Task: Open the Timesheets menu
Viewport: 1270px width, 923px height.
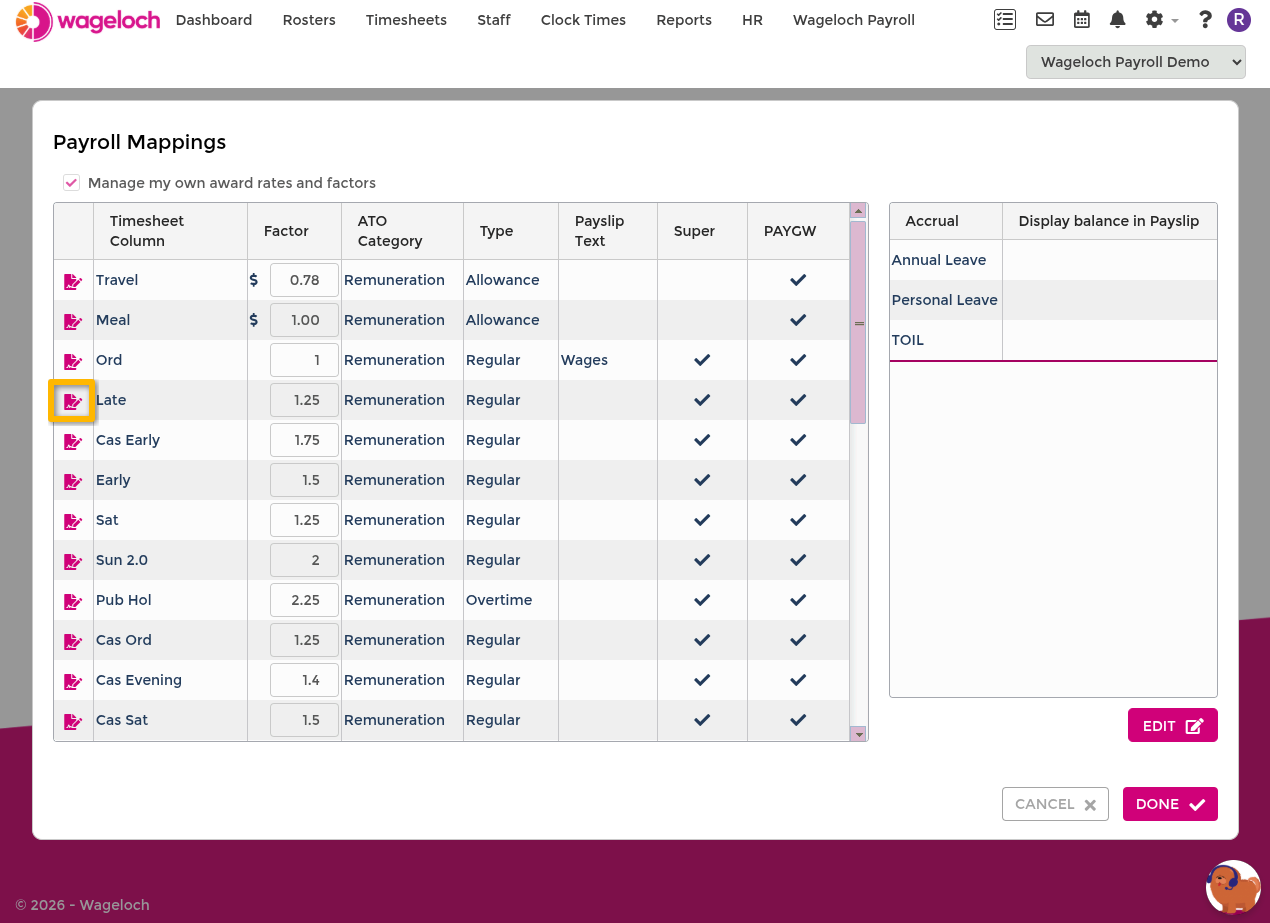Action: [x=406, y=20]
